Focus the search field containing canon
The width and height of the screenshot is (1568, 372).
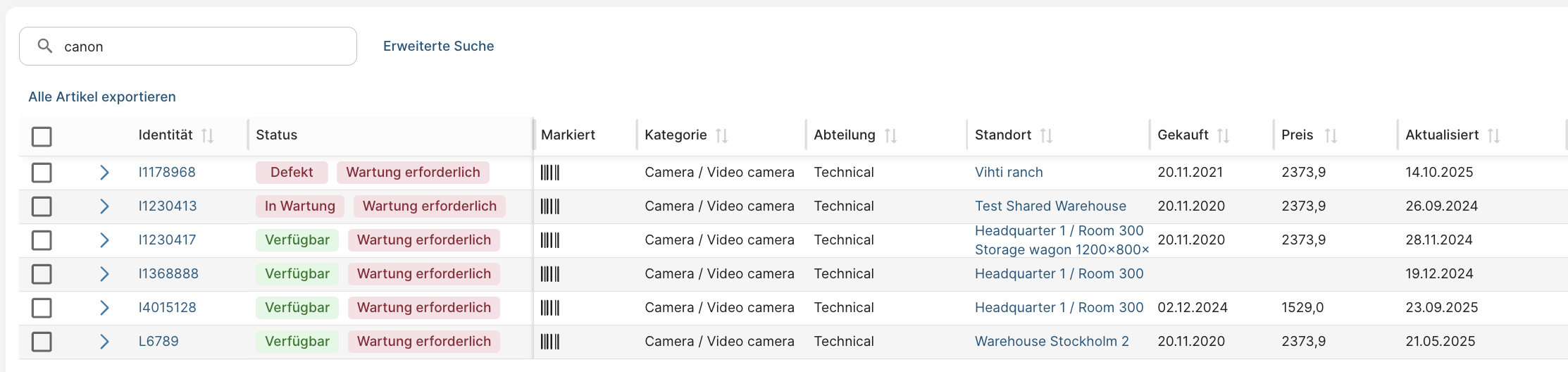pos(204,46)
